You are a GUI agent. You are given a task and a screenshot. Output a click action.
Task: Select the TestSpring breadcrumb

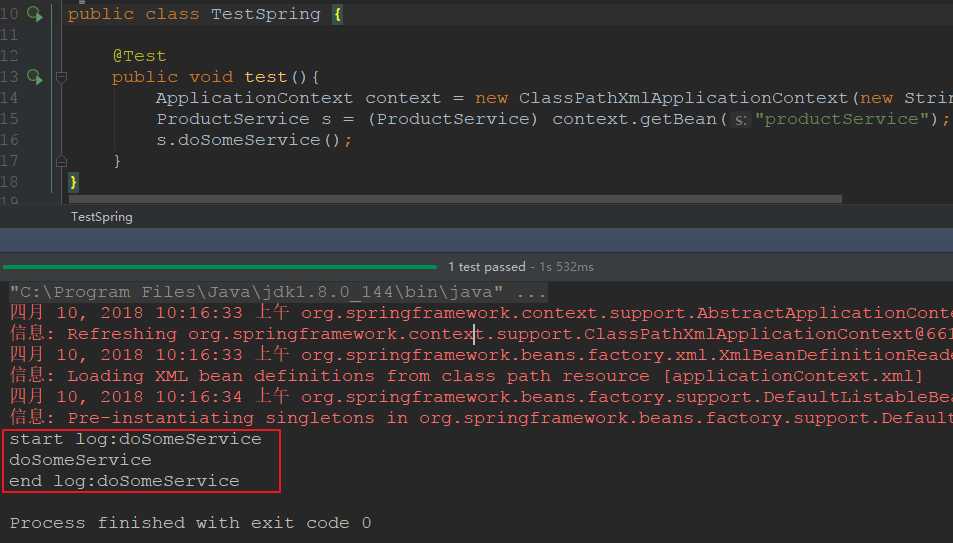(101, 217)
